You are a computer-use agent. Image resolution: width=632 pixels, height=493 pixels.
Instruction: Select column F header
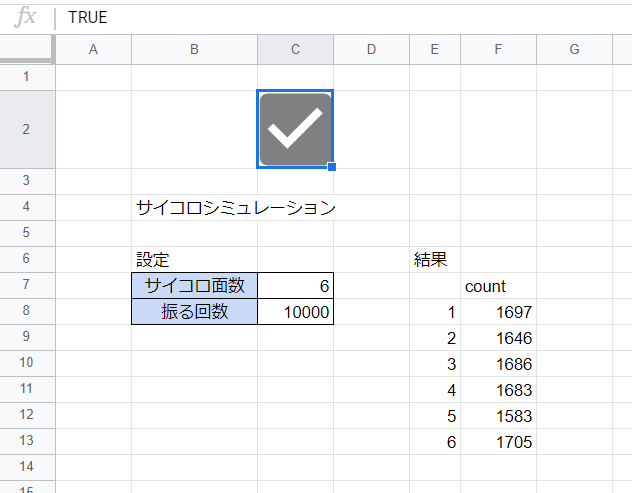coord(498,50)
